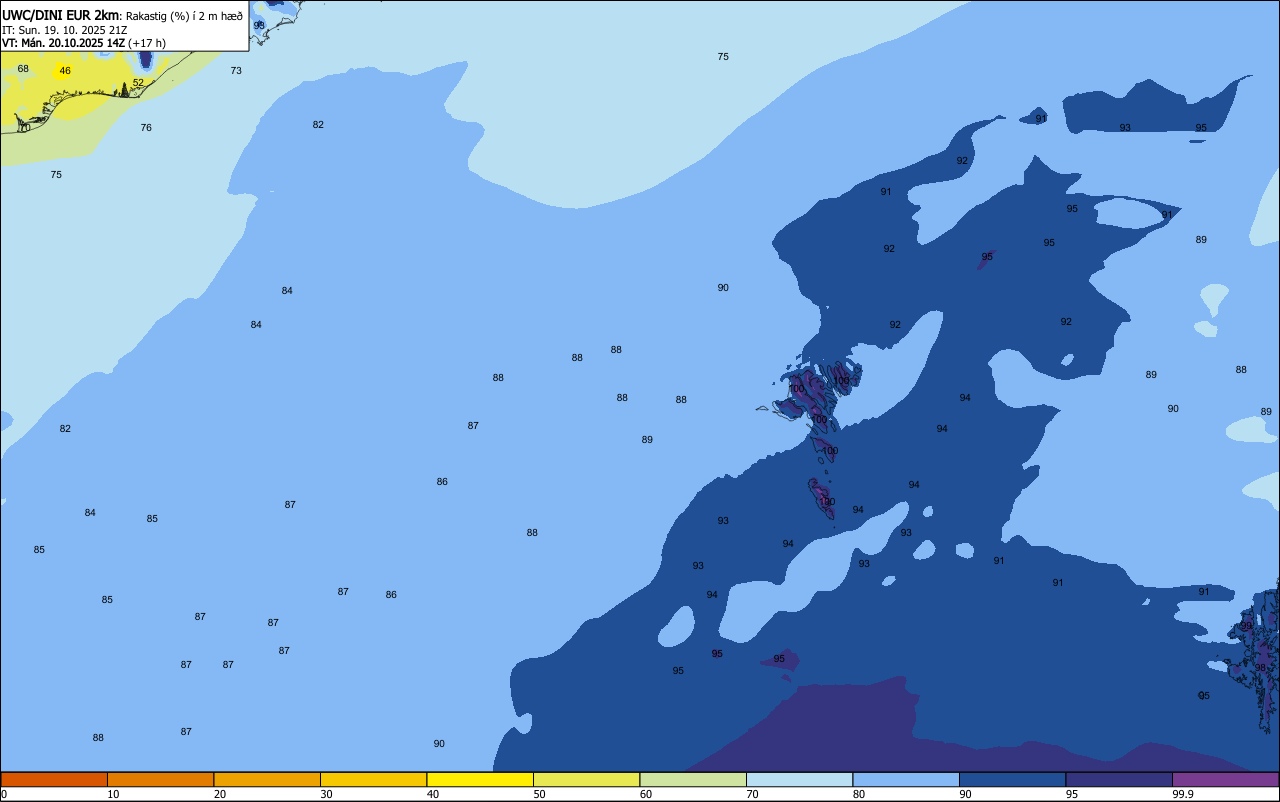Click the legend tick label '50'
Image resolution: width=1280 pixels, height=802 pixels.
539,794
